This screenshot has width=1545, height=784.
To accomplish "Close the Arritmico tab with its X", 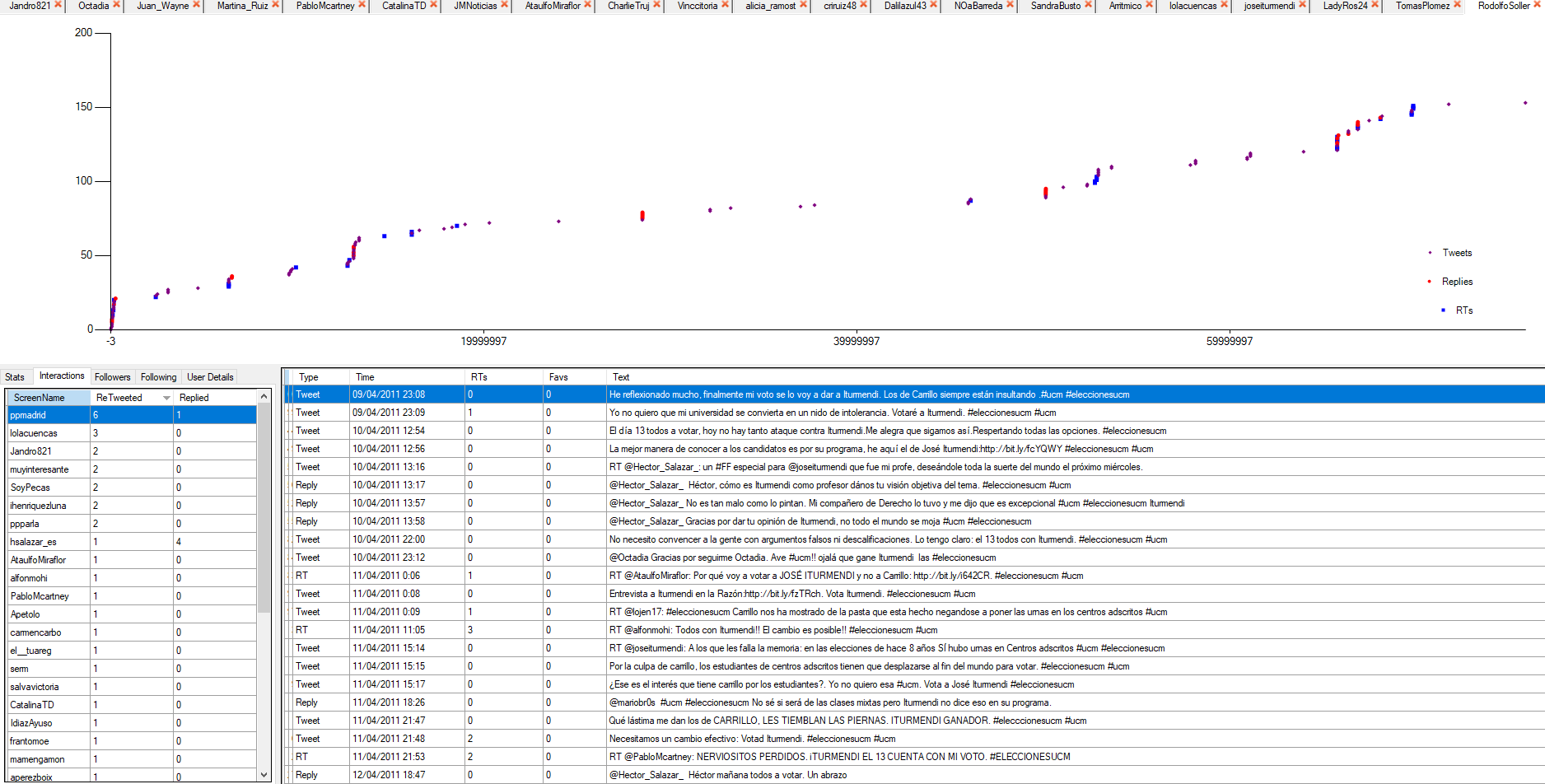I will pos(1149,5).
